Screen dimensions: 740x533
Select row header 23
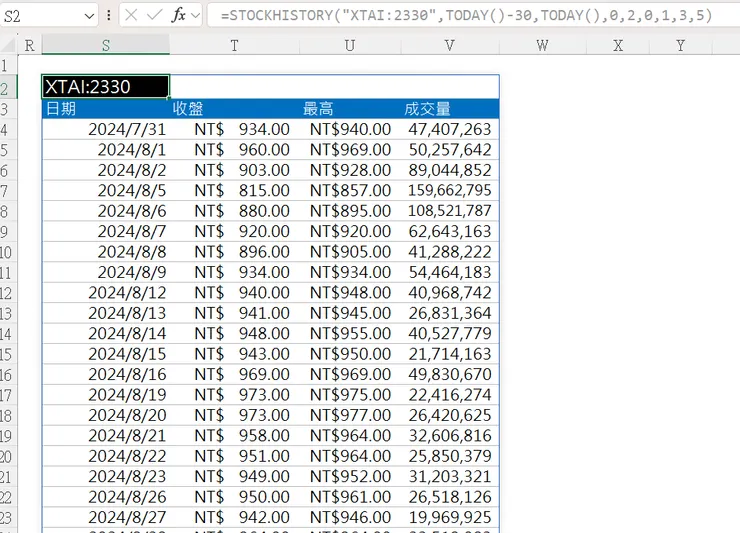click(x=6, y=518)
